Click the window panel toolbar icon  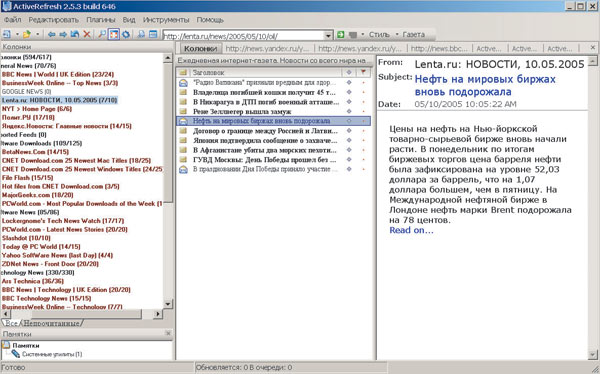(153, 34)
